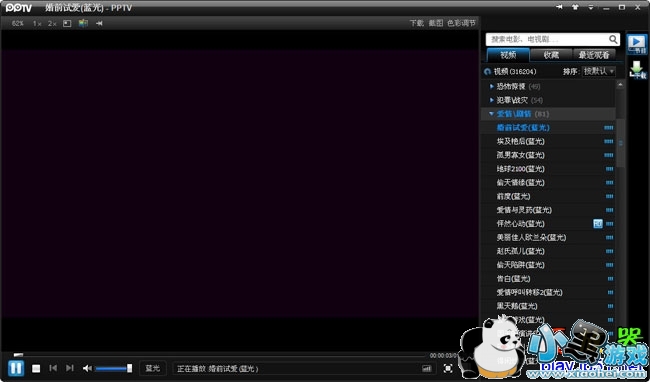Refresh the 视频 list icon
This screenshot has height=382, width=650.
tap(487, 72)
